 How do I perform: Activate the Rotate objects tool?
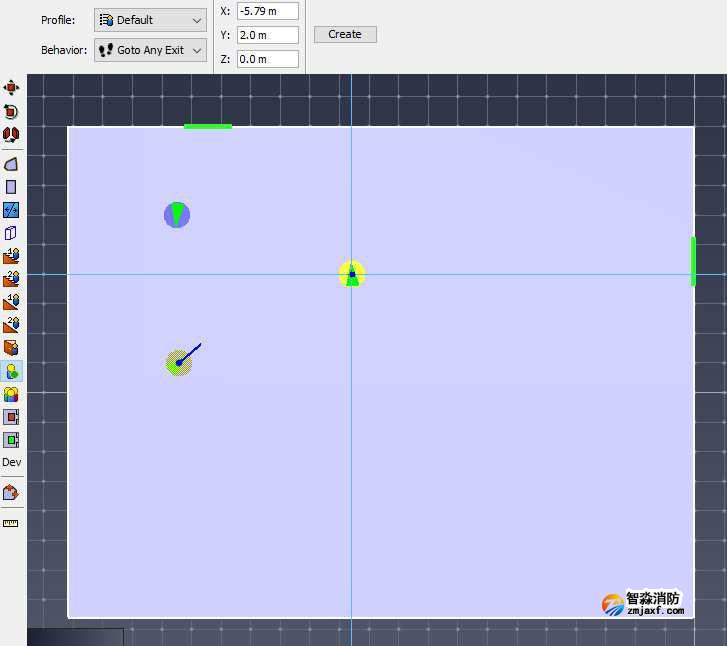pyautogui.click(x=11, y=112)
